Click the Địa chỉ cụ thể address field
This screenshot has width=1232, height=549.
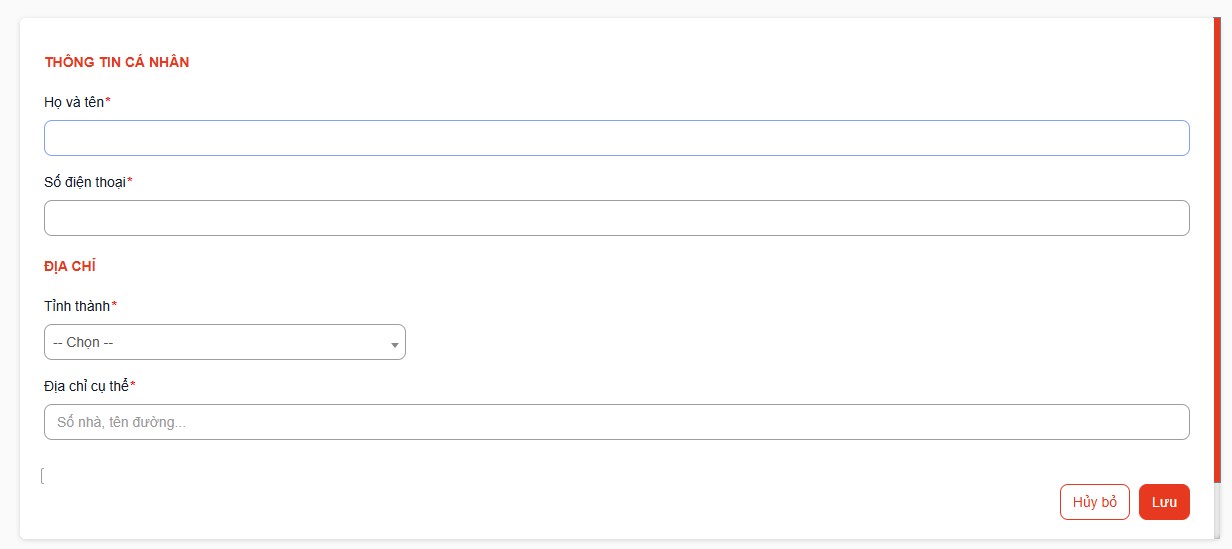click(616, 422)
